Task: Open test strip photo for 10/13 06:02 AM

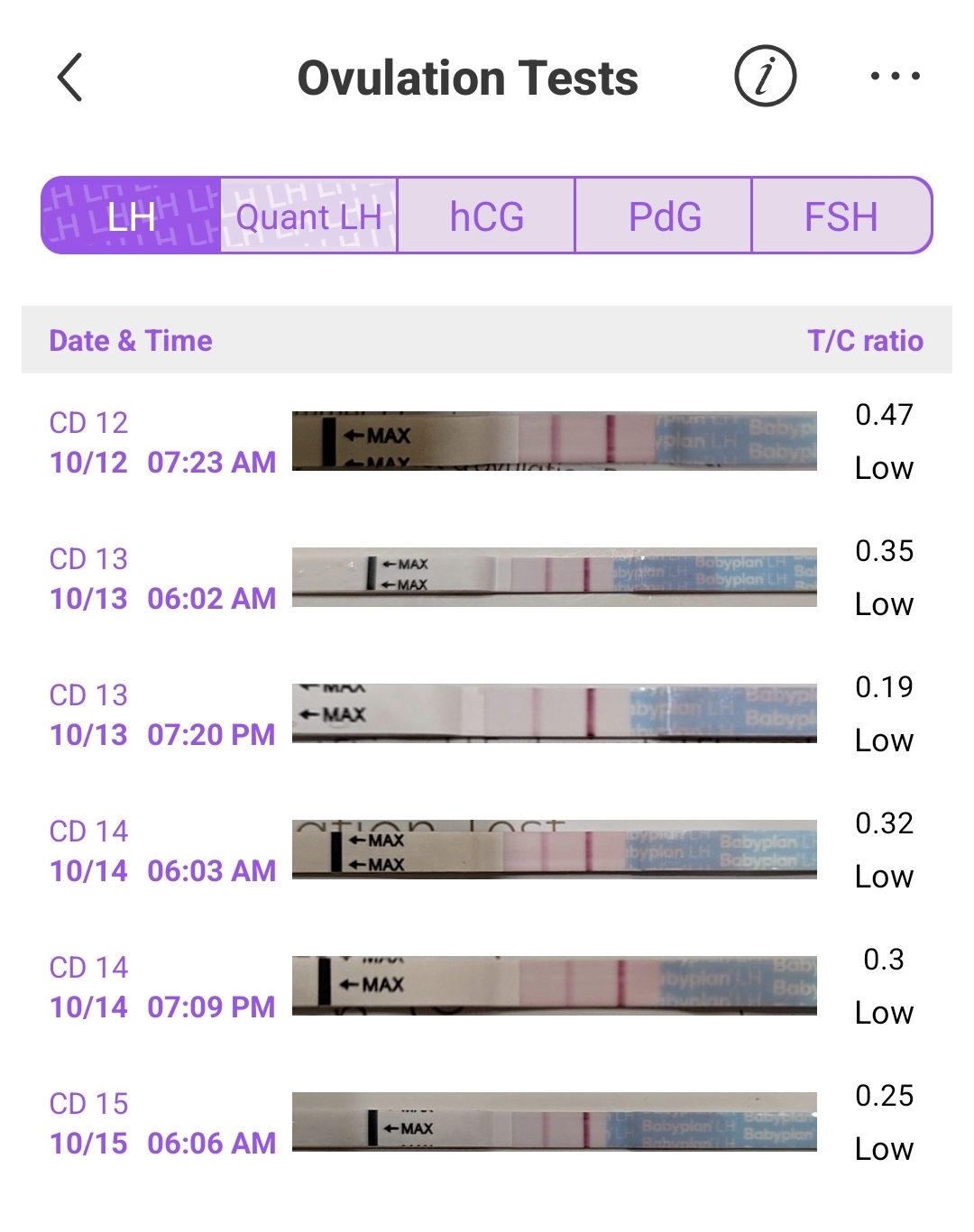Action: pos(554,577)
